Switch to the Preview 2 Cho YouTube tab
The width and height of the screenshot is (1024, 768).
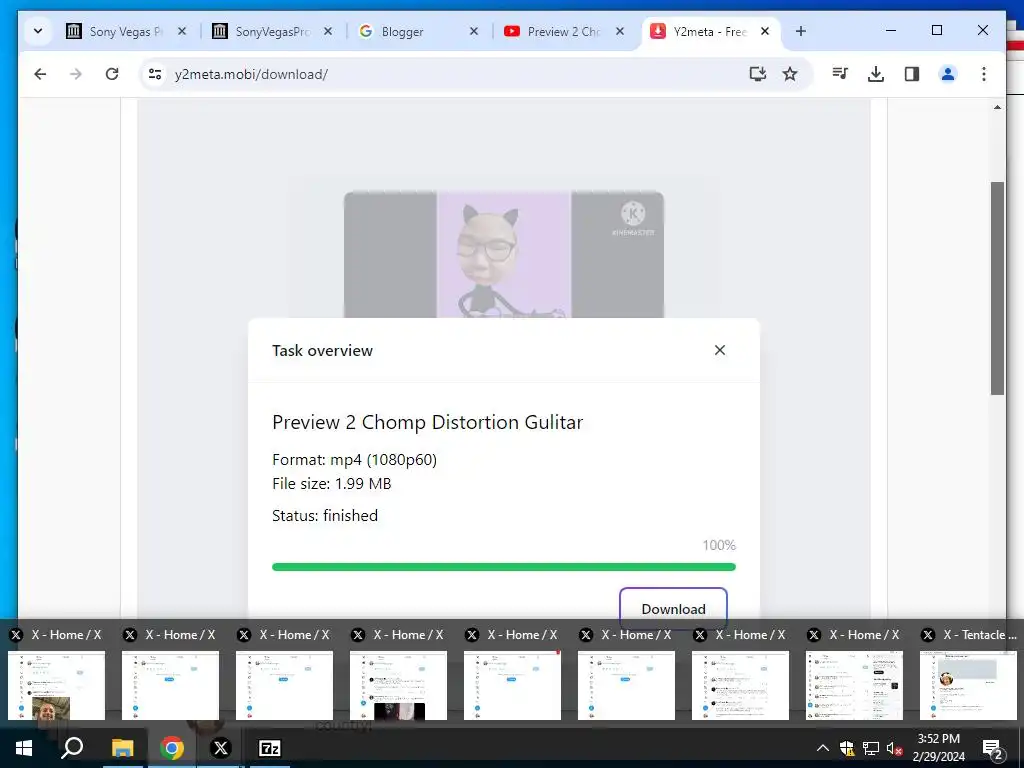[565, 31]
